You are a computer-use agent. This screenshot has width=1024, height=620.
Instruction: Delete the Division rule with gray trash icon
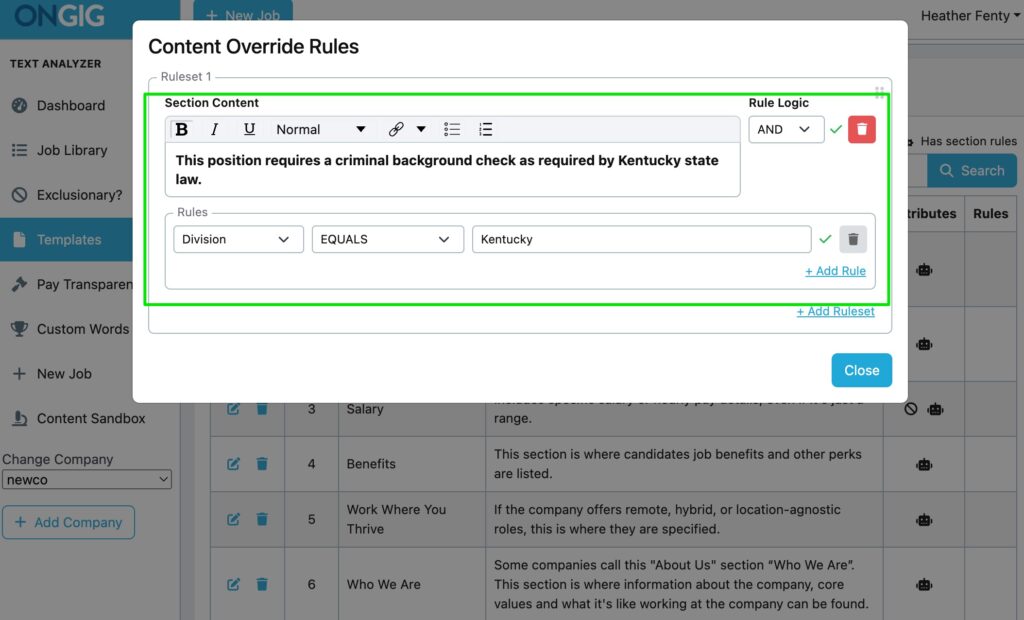click(852, 239)
